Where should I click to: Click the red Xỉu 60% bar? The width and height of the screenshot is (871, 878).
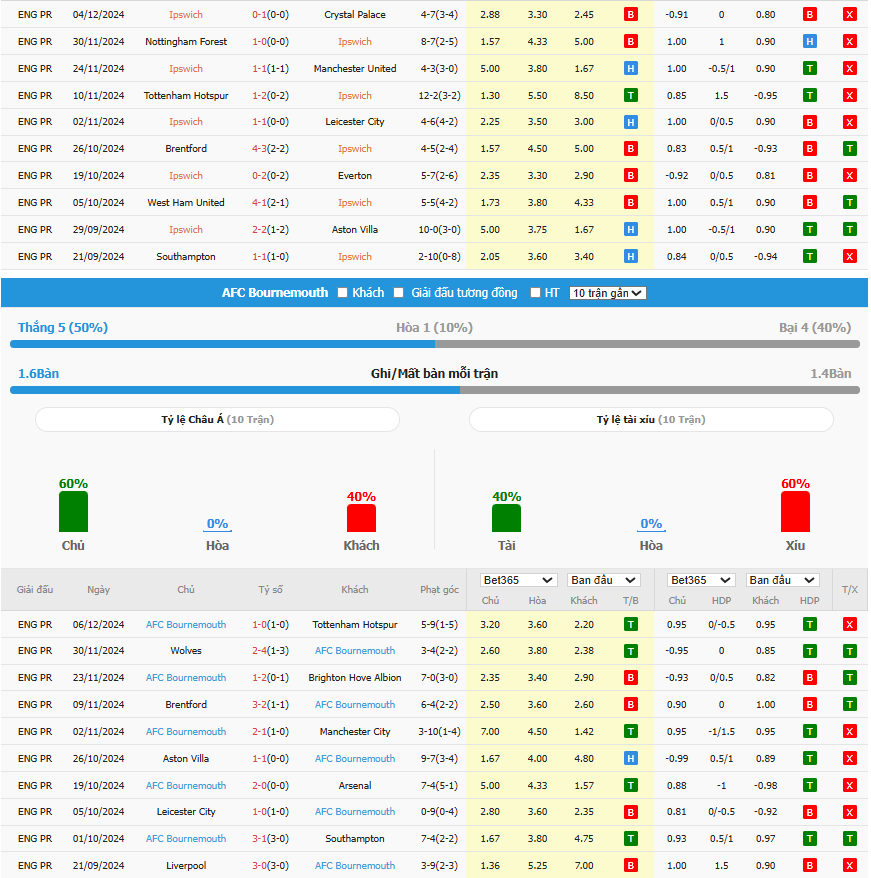(795, 512)
